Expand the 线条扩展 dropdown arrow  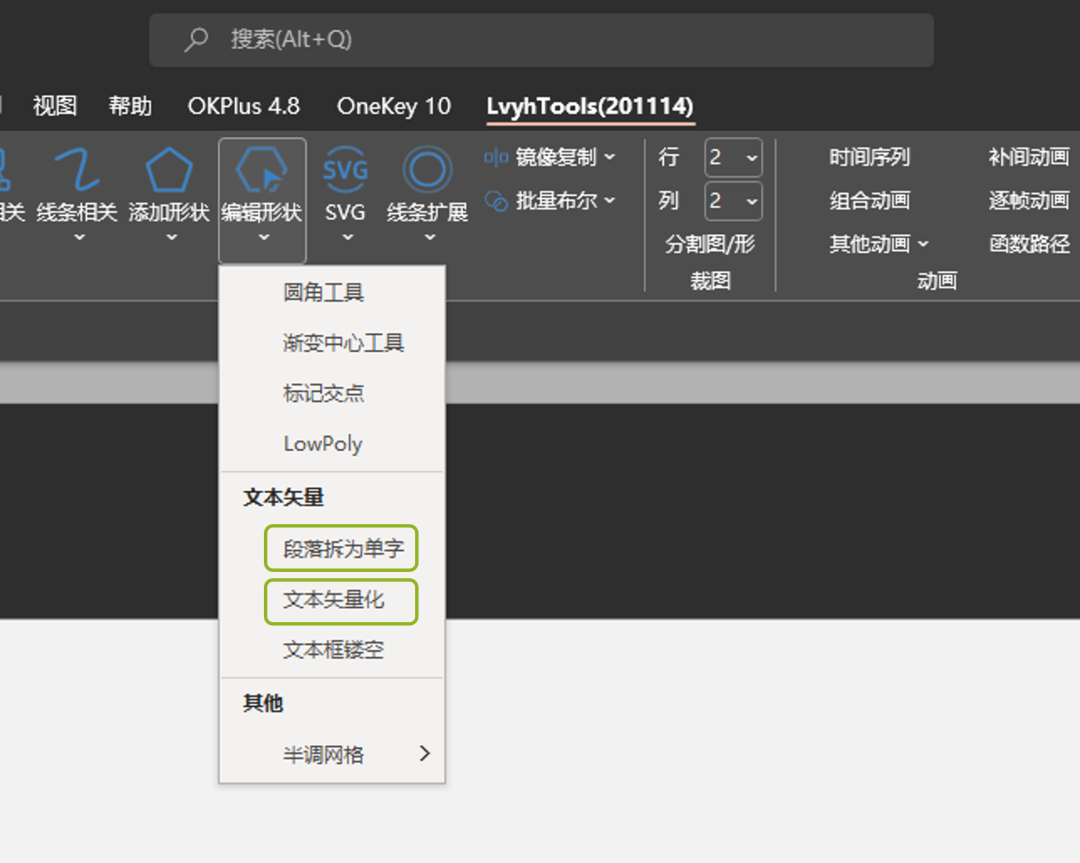coord(430,238)
